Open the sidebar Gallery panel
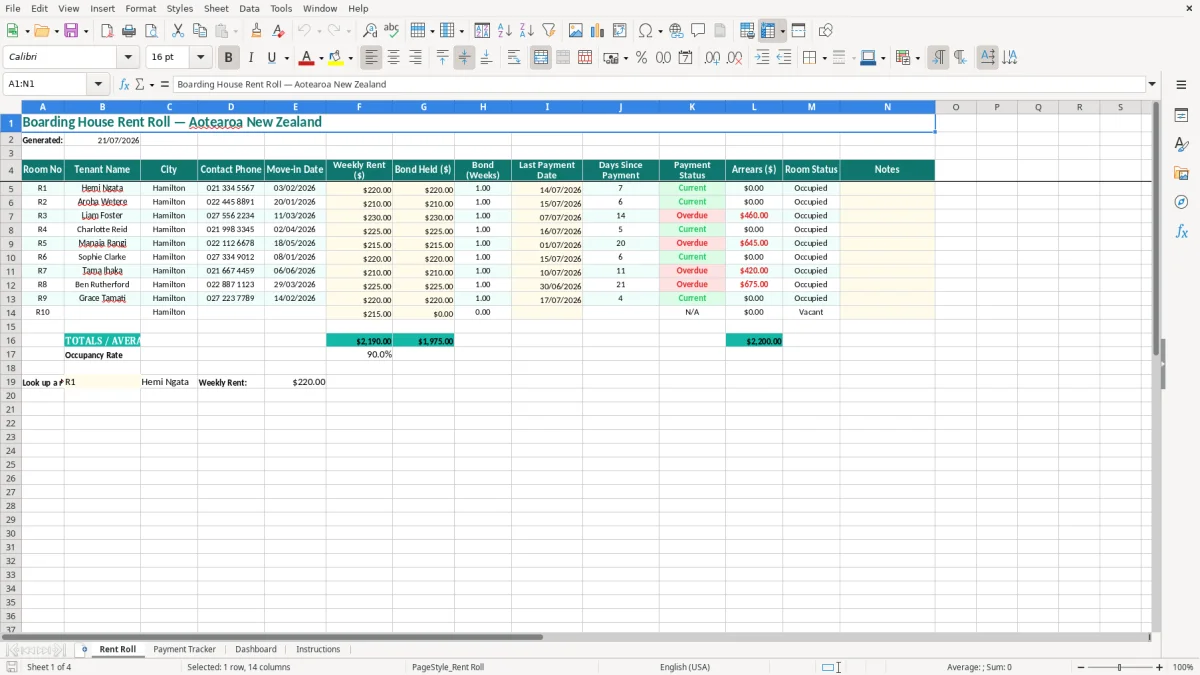Image resolution: width=1200 pixels, height=675 pixels. point(1181,173)
